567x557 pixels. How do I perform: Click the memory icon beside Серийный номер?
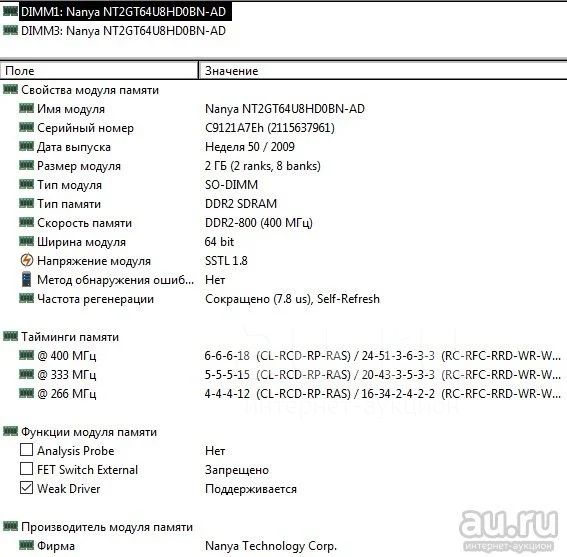26,127
